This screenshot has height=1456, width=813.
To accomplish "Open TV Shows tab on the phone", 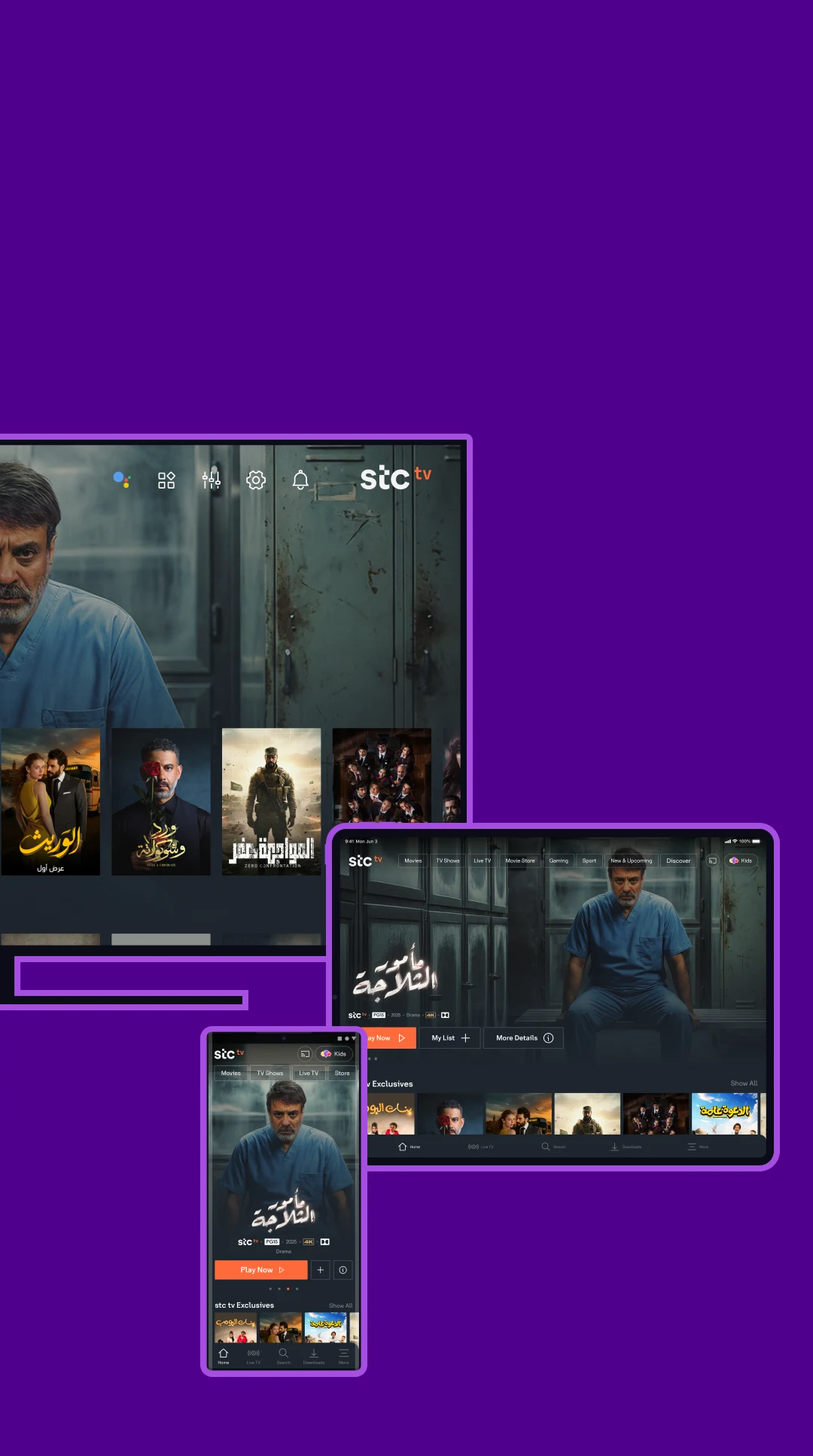I will [270, 1074].
